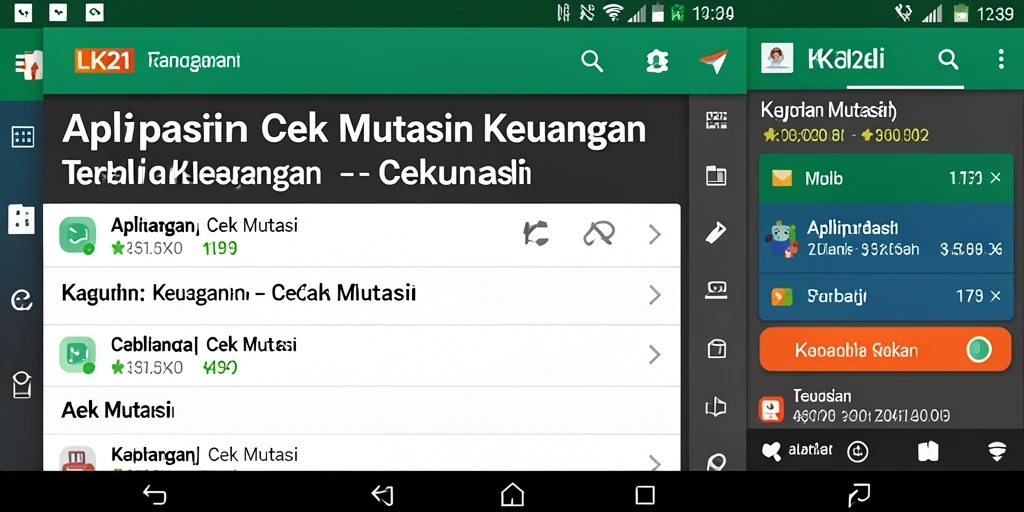Expand Cabllanga Cek Mutasi row chevron

tap(654, 355)
